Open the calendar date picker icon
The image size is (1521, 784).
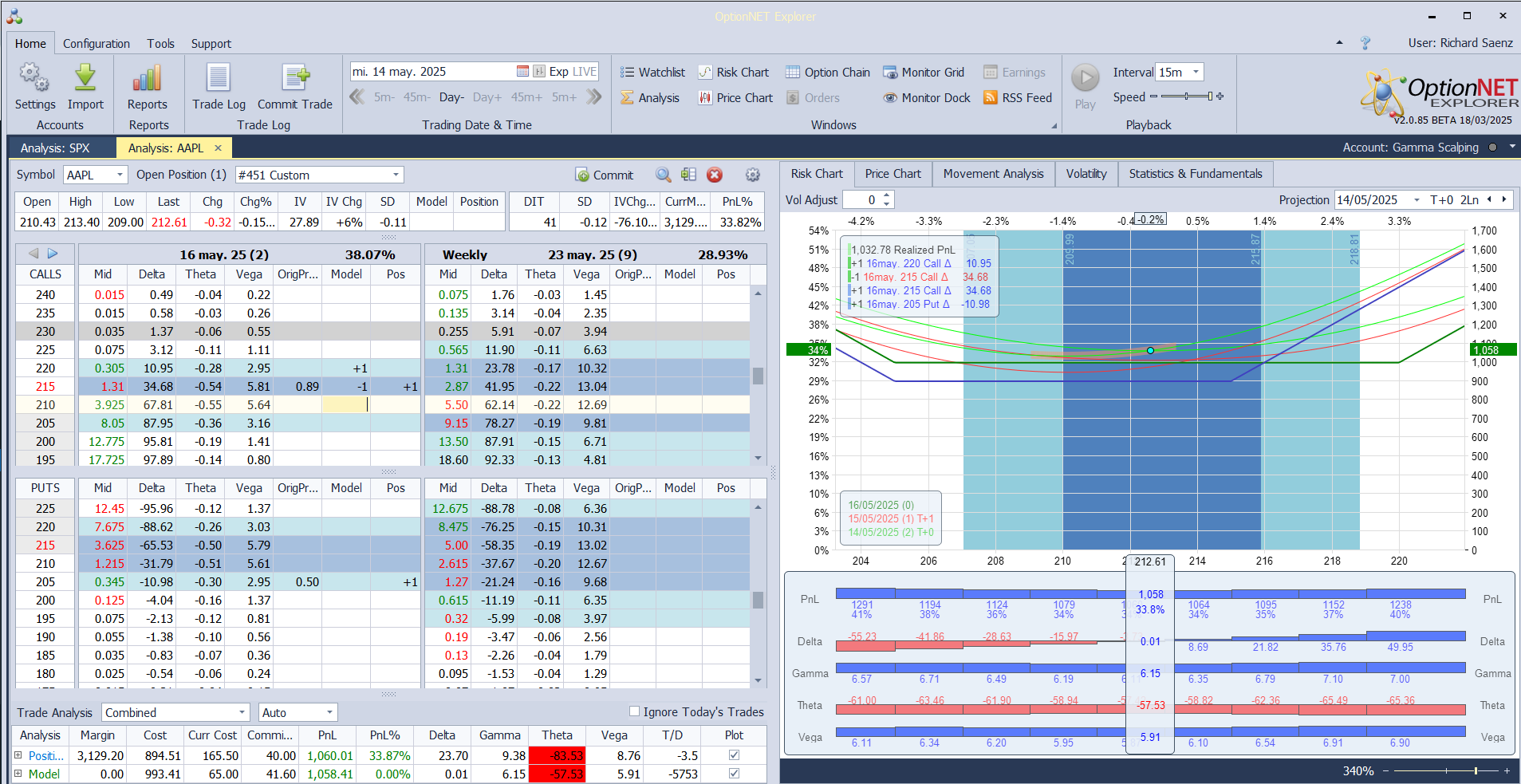point(522,72)
